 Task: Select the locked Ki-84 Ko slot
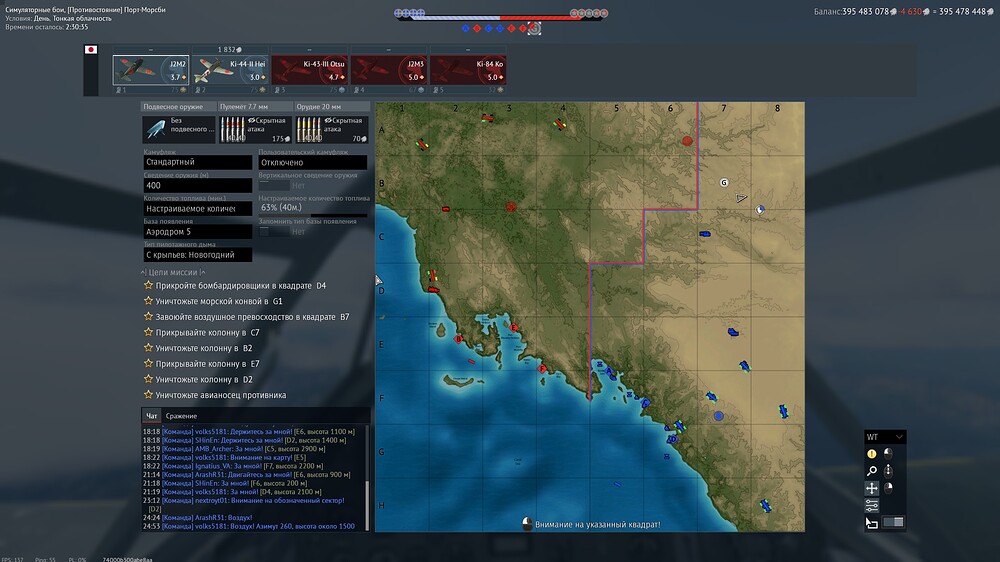coord(468,70)
